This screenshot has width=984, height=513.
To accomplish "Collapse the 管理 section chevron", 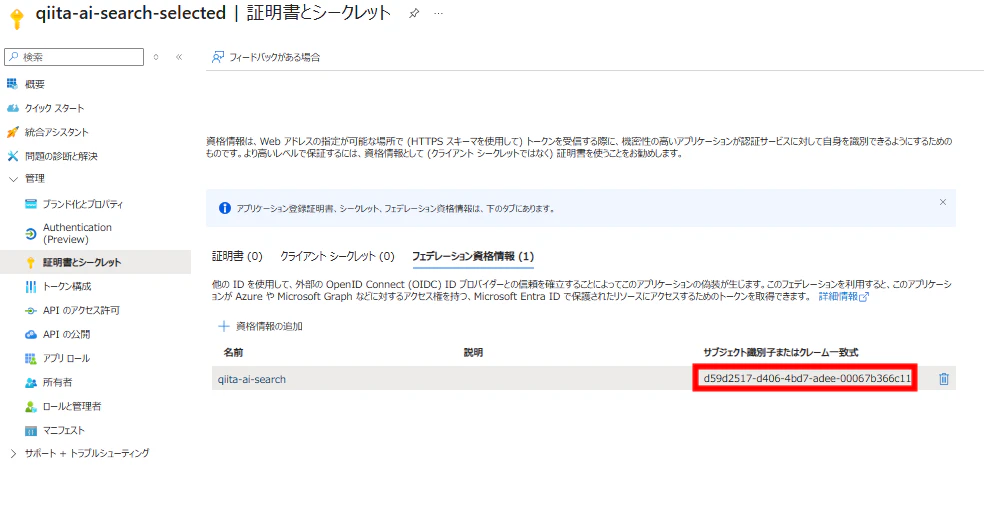I will (x=13, y=179).
